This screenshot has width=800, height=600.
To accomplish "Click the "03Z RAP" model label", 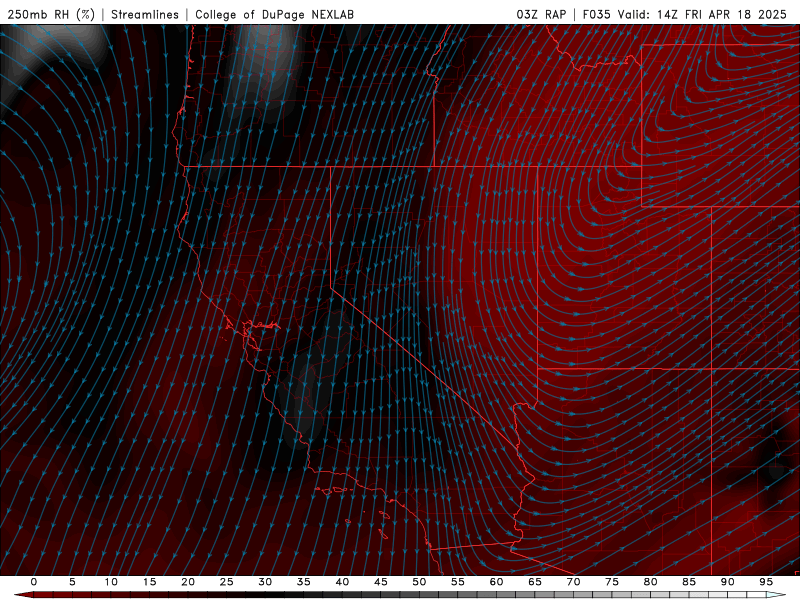I will (541, 15).
